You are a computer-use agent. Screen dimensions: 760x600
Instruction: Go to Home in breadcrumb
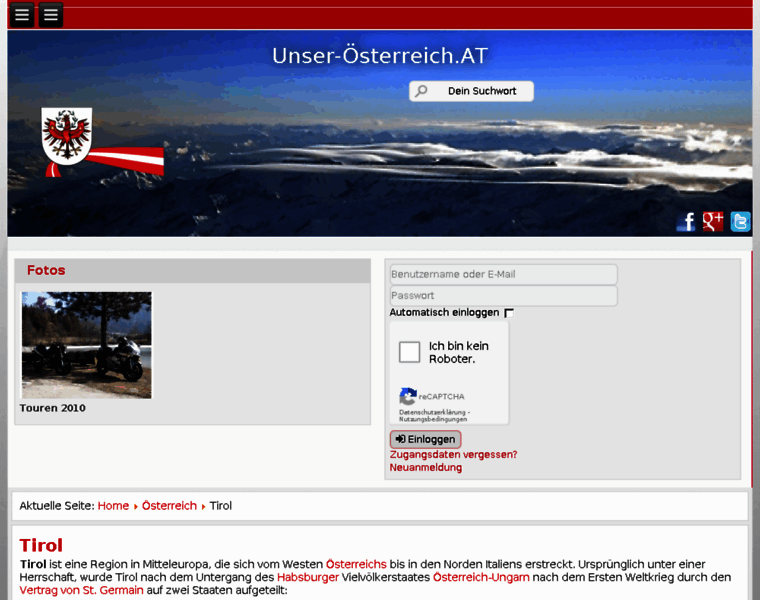(x=113, y=506)
